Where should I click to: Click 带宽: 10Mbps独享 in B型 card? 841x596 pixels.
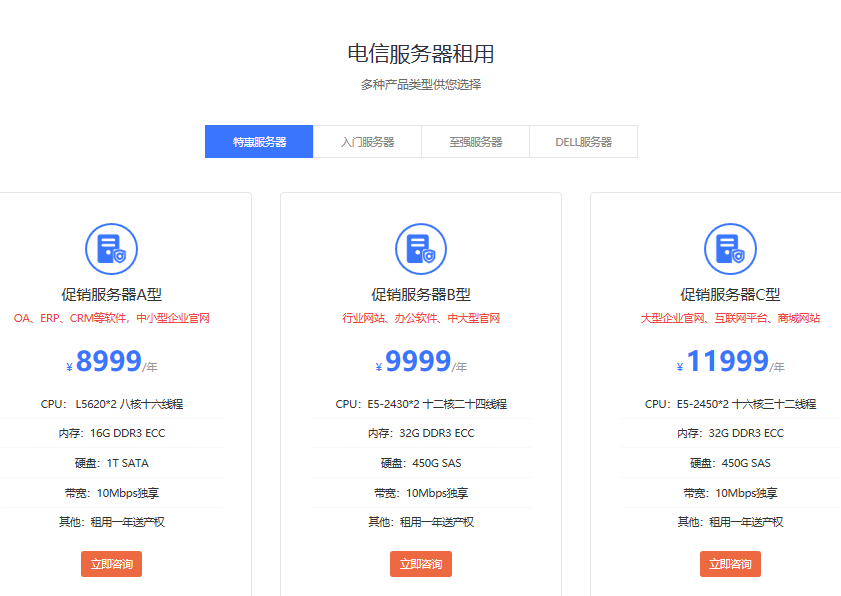click(x=421, y=493)
